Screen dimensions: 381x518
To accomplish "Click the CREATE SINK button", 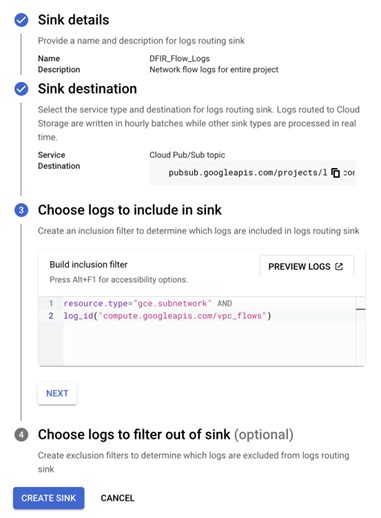I will point(49,498).
